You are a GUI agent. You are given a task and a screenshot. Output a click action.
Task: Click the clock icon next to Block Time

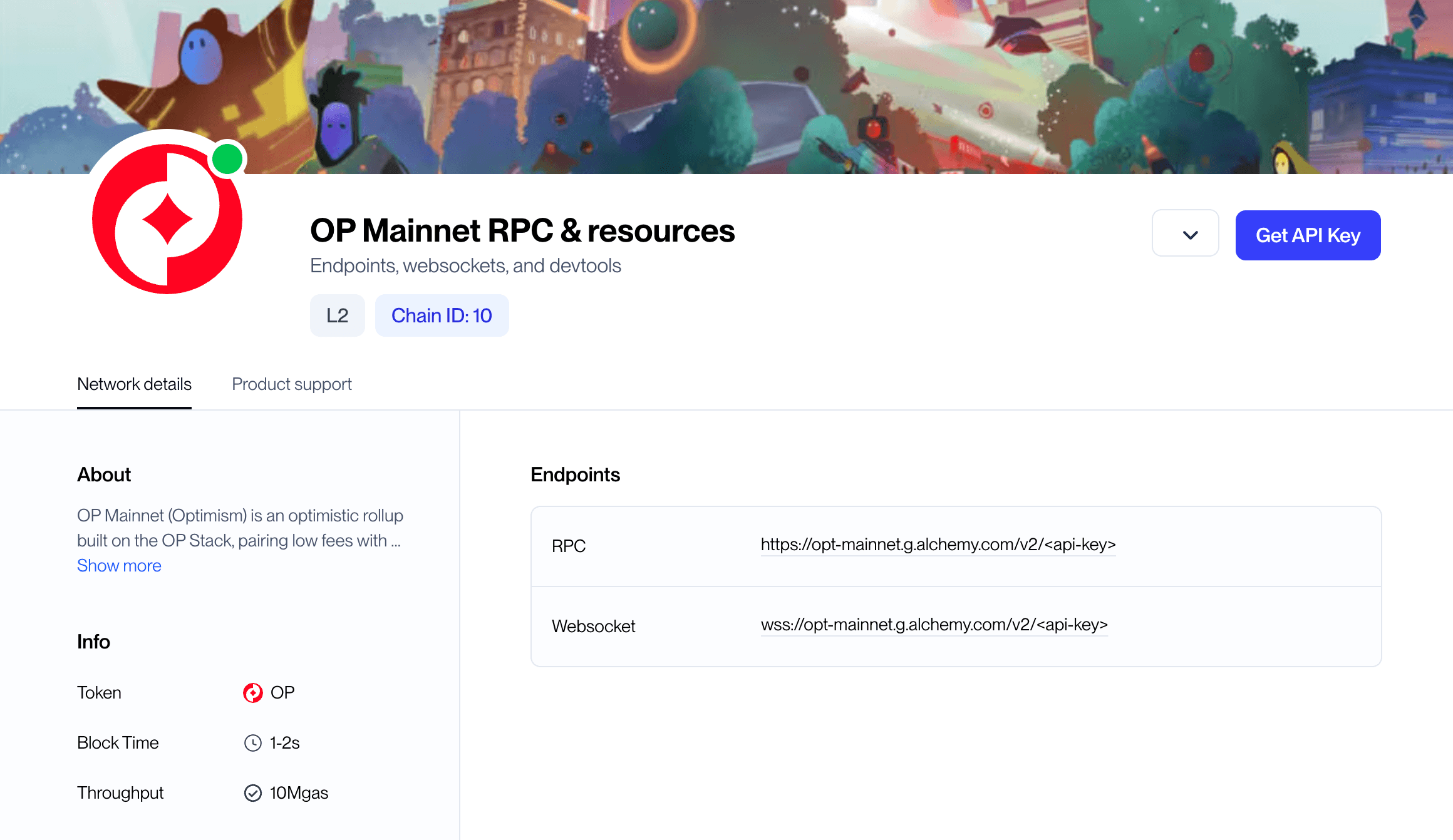(252, 742)
